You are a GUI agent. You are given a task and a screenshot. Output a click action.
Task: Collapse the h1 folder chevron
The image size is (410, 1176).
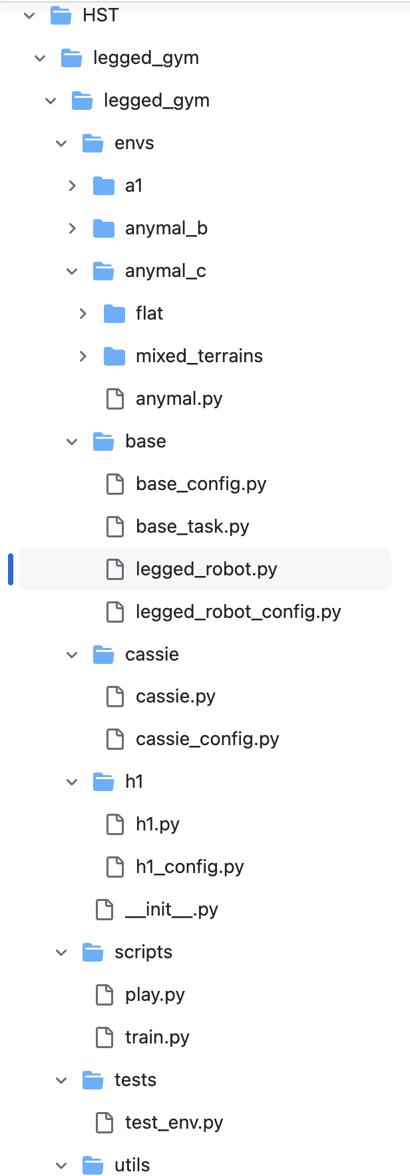point(72,782)
